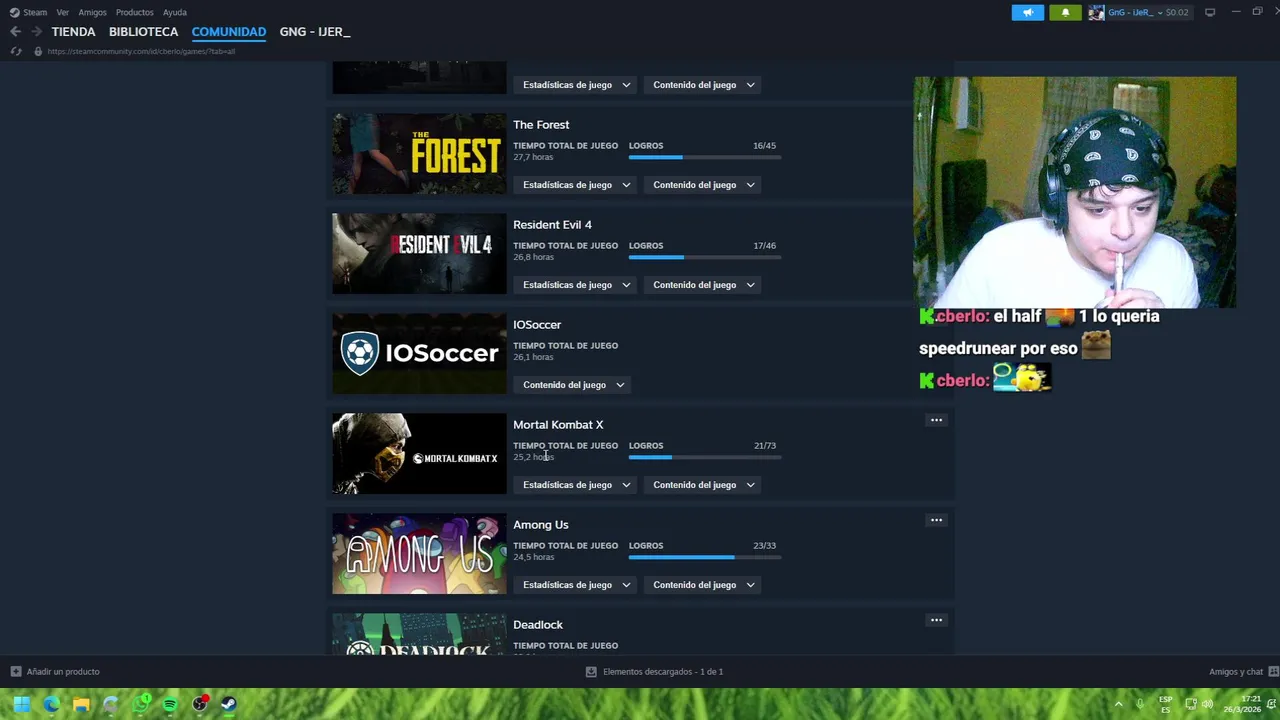The height and width of the screenshot is (720, 1280).
Task: Open Big Picture mode monitor icon
Action: 1210,12
